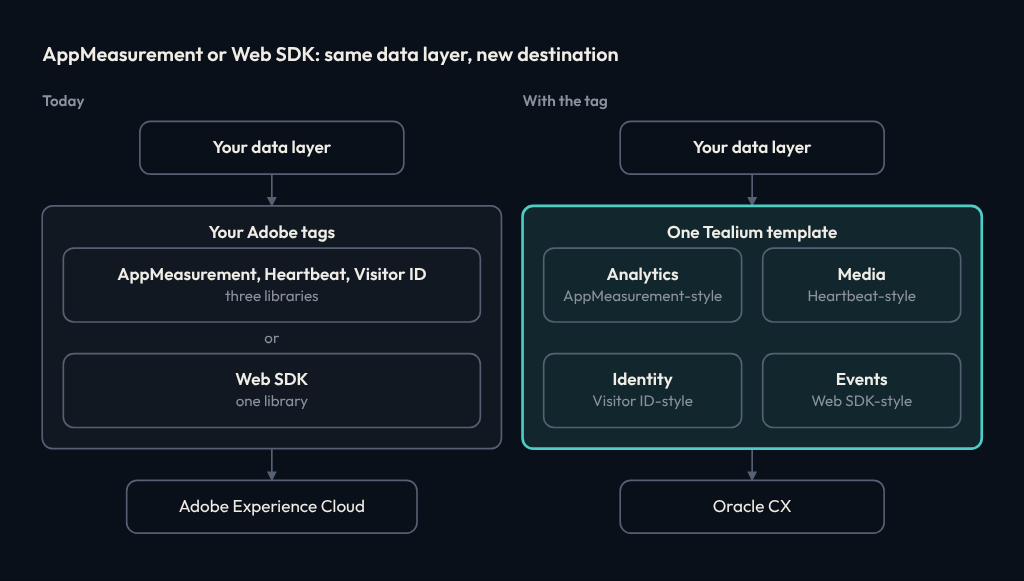This screenshot has width=1024, height=581.
Task: Click the 'three libraries' subtitle
Action: (272, 296)
